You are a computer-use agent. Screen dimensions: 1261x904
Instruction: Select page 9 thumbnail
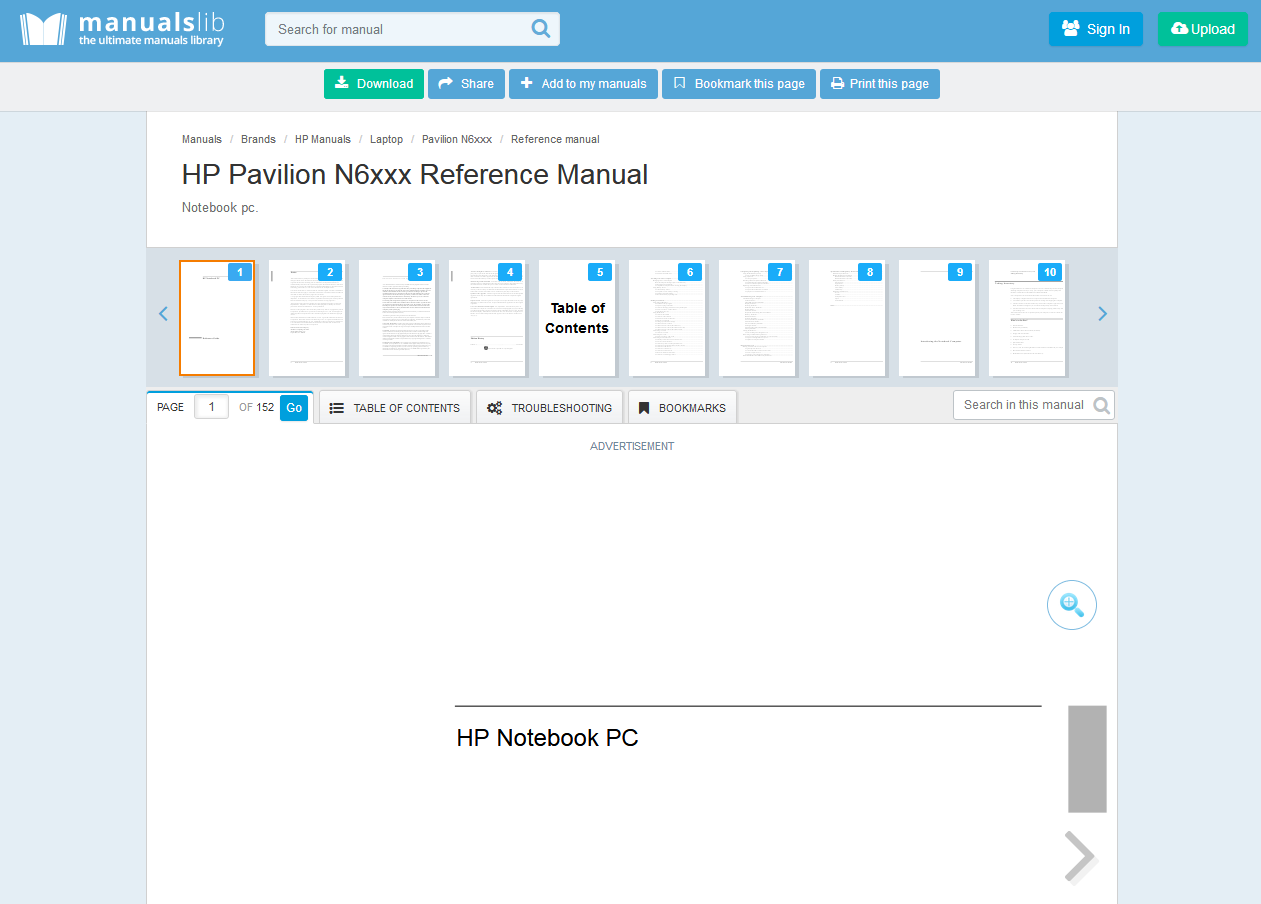(937, 318)
